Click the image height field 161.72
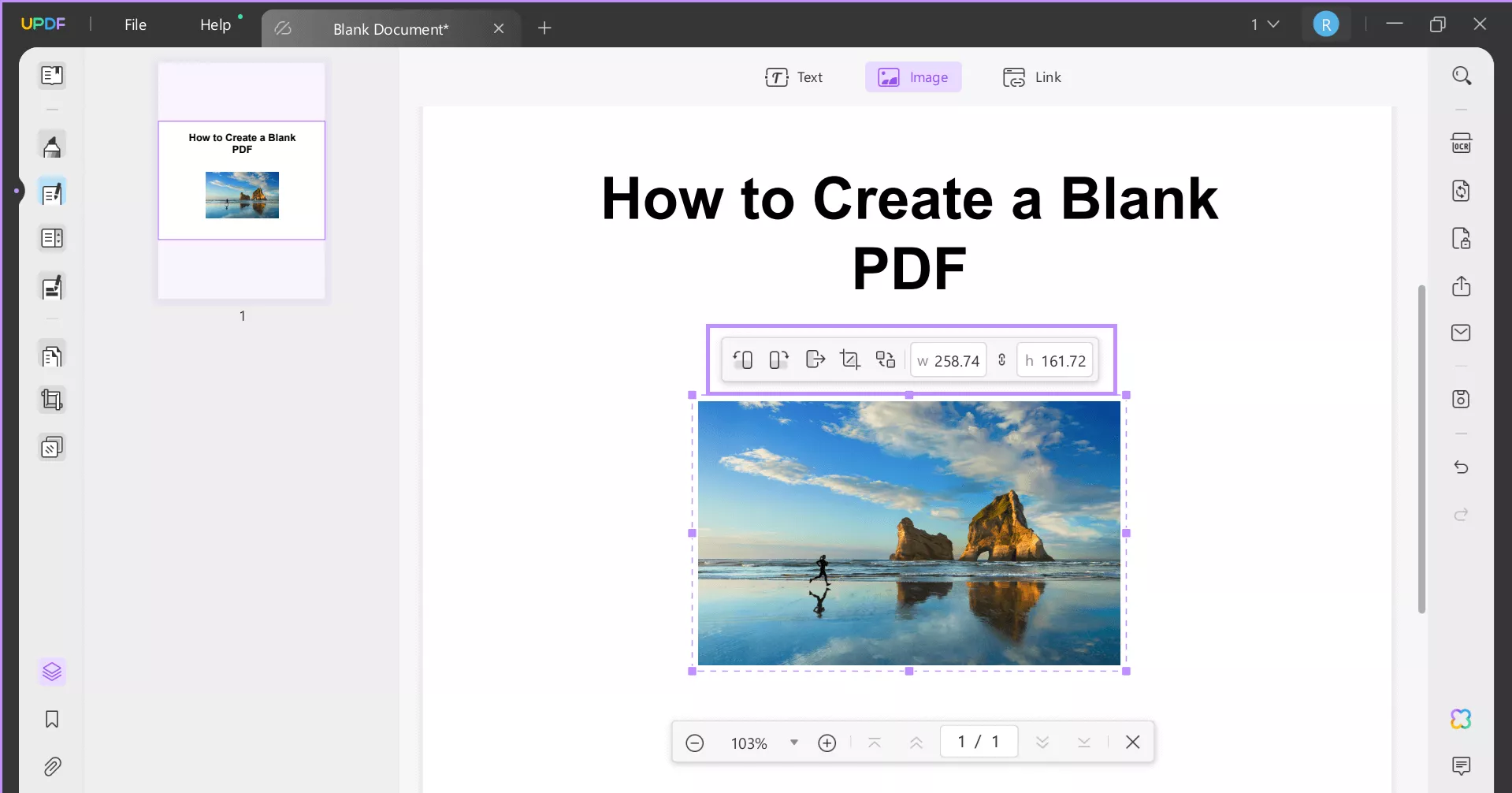The width and height of the screenshot is (1512, 793). click(x=1055, y=360)
